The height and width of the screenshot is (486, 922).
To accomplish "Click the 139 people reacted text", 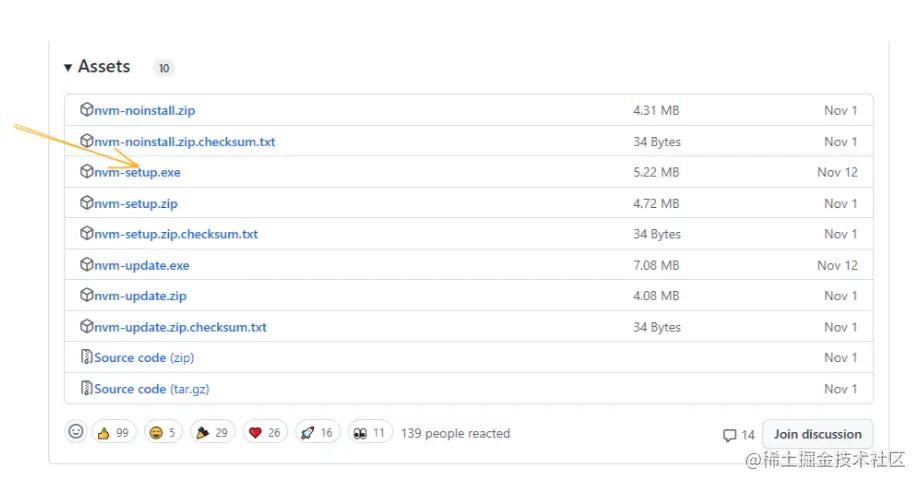I will (456, 433).
